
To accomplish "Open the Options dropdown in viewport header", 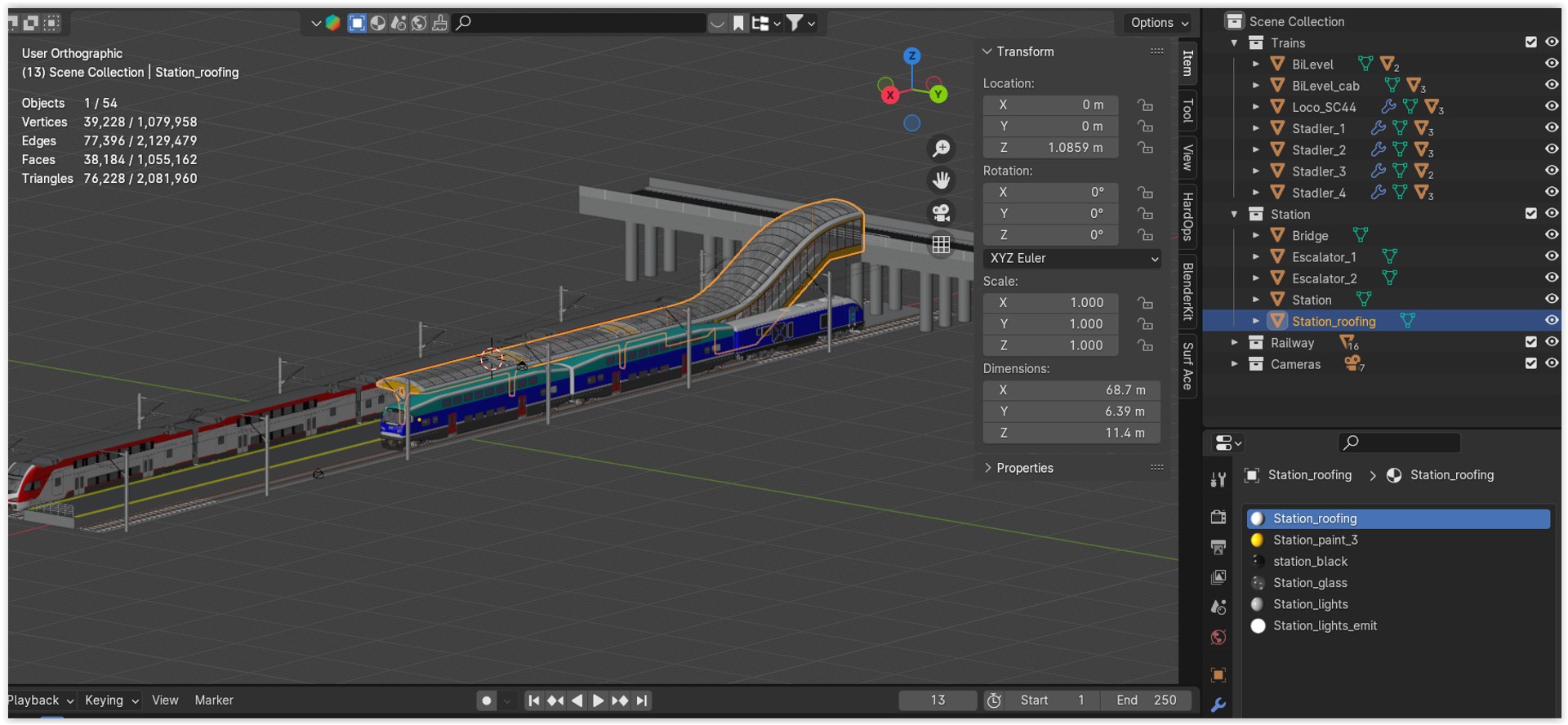I will tap(1160, 23).
